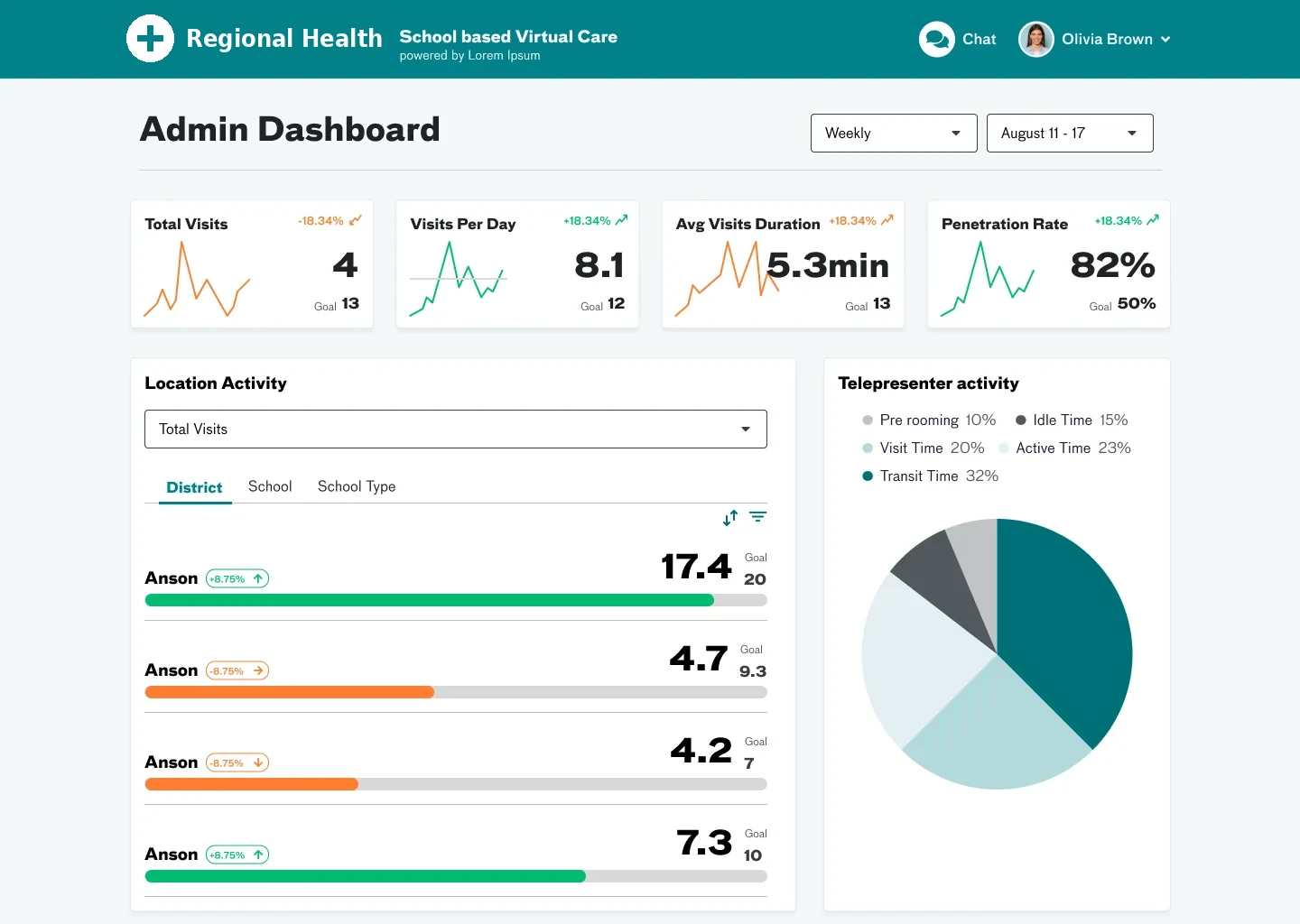Click the Pre rooming legend color dot
This screenshot has height=924, width=1300.
coord(868,420)
